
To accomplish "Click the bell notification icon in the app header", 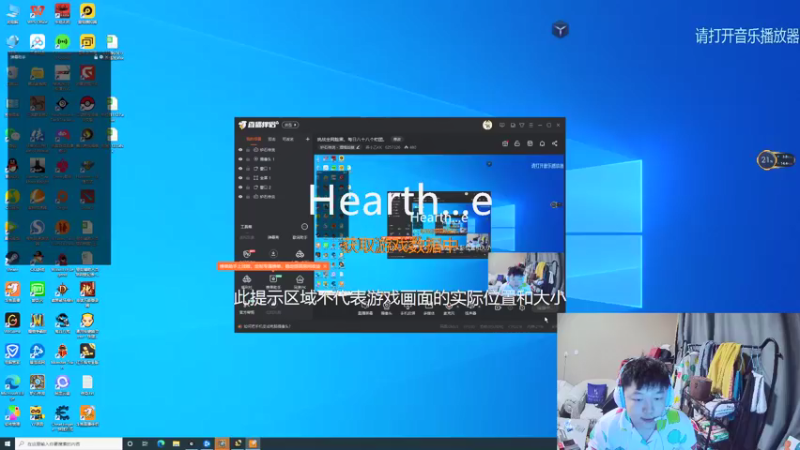I will click(542, 144).
